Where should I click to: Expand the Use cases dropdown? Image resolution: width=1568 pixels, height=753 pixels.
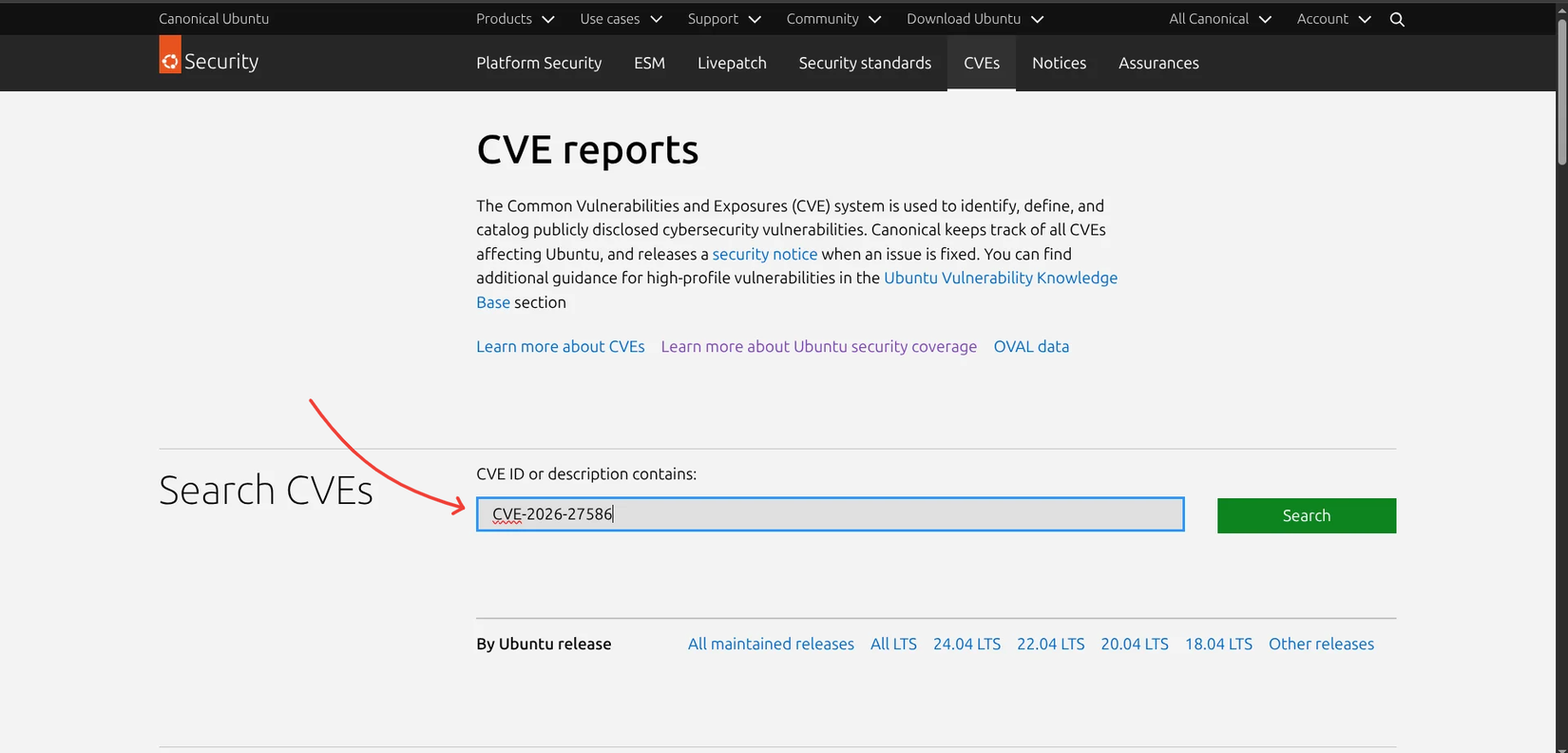(x=621, y=19)
